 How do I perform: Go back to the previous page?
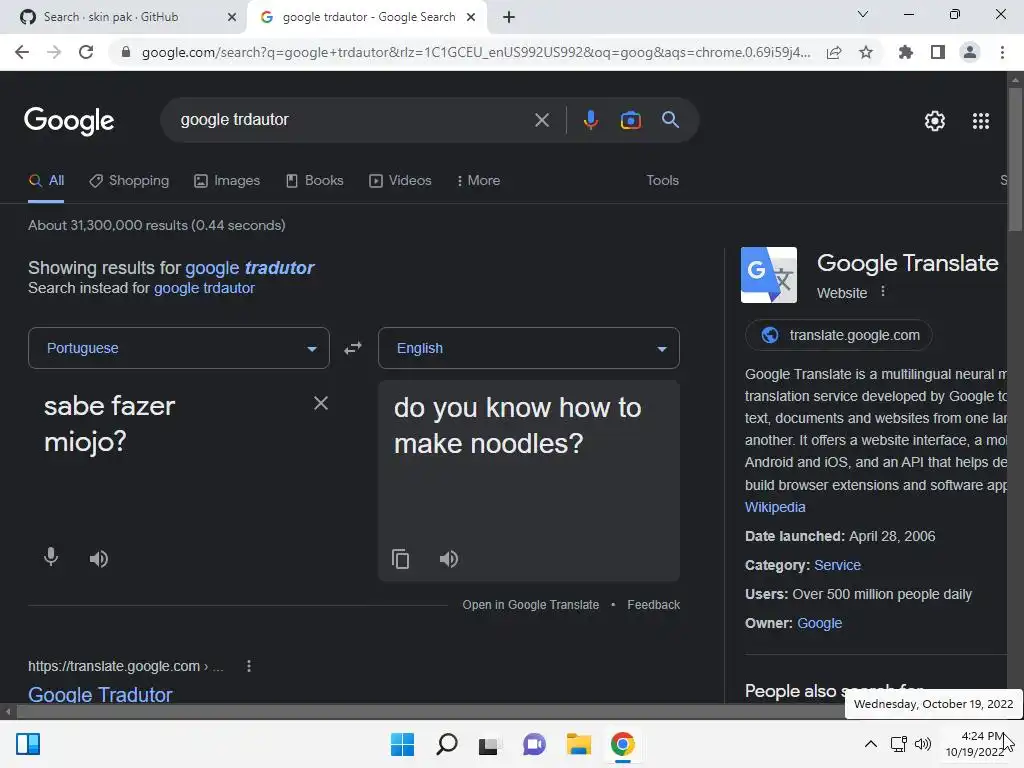coord(22,52)
